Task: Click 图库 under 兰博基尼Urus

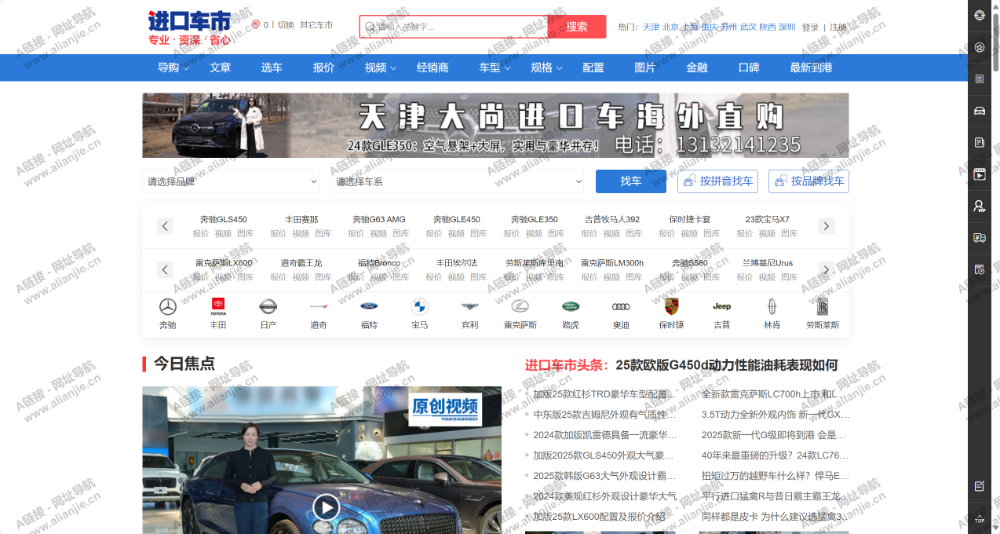Action: tap(790, 277)
